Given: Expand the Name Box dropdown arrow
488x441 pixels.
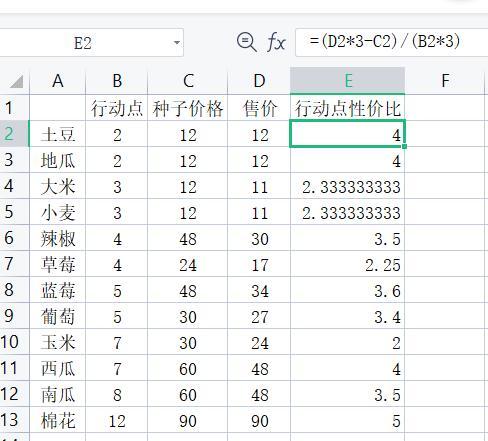Looking at the screenshot, I should pos(177,43).
